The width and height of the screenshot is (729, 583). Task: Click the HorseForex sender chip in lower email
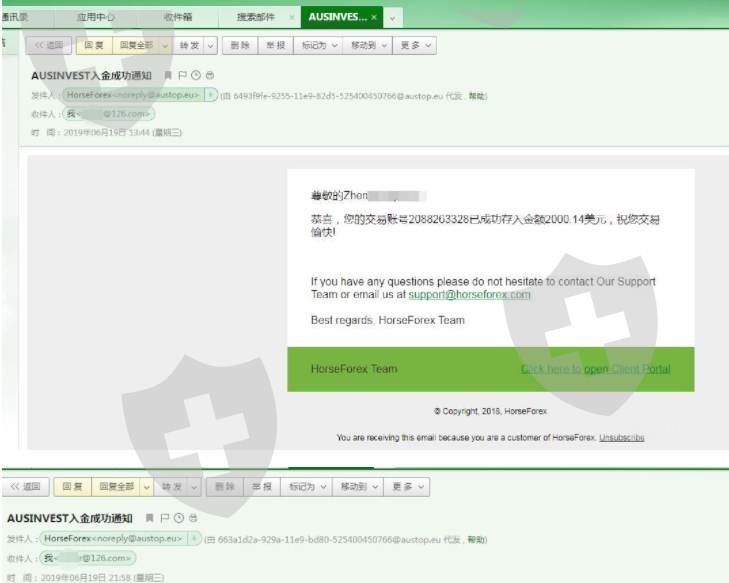(x=113, y=538)
